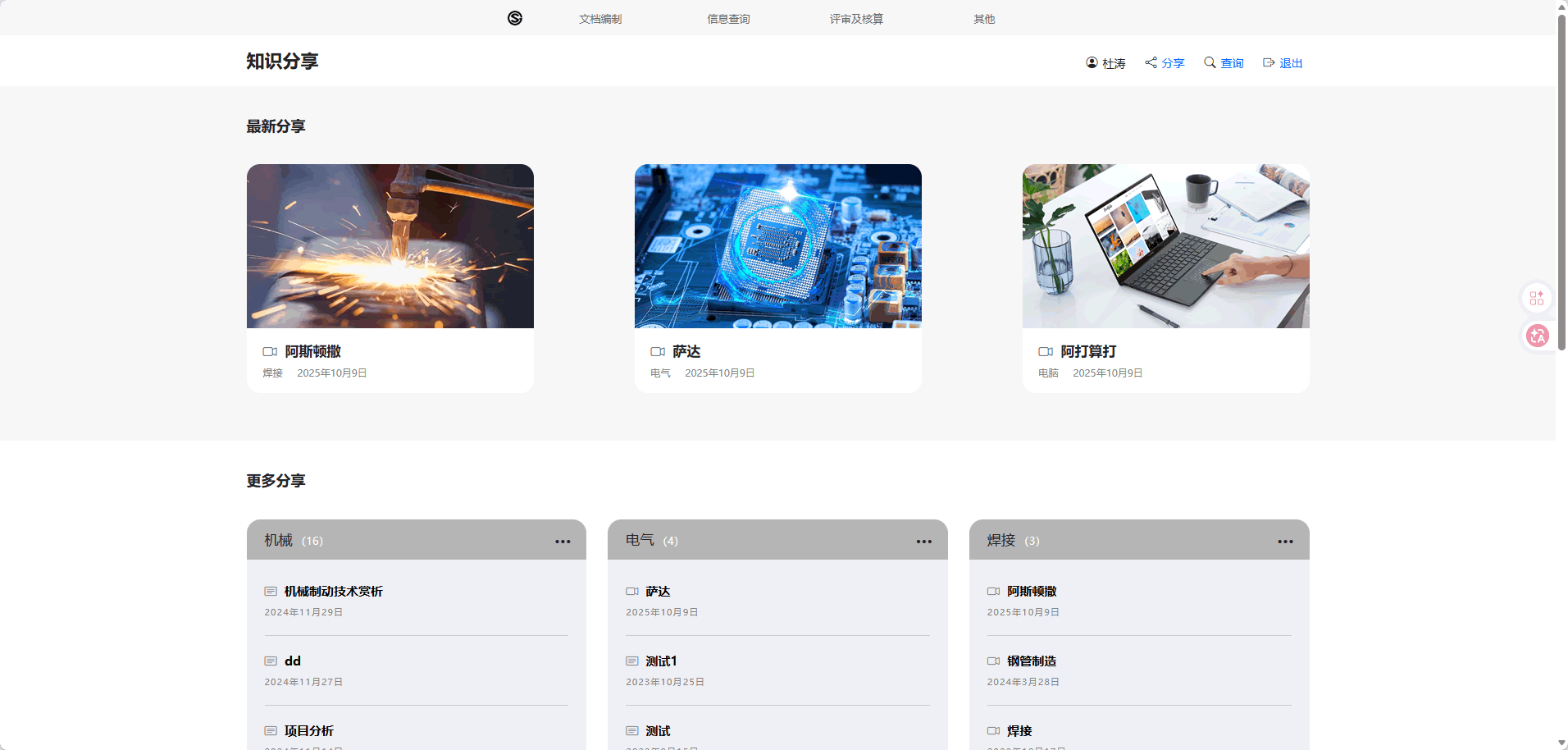Click the 2024年11月29日 date text
1568x750 pixels.
coord(303,612)
